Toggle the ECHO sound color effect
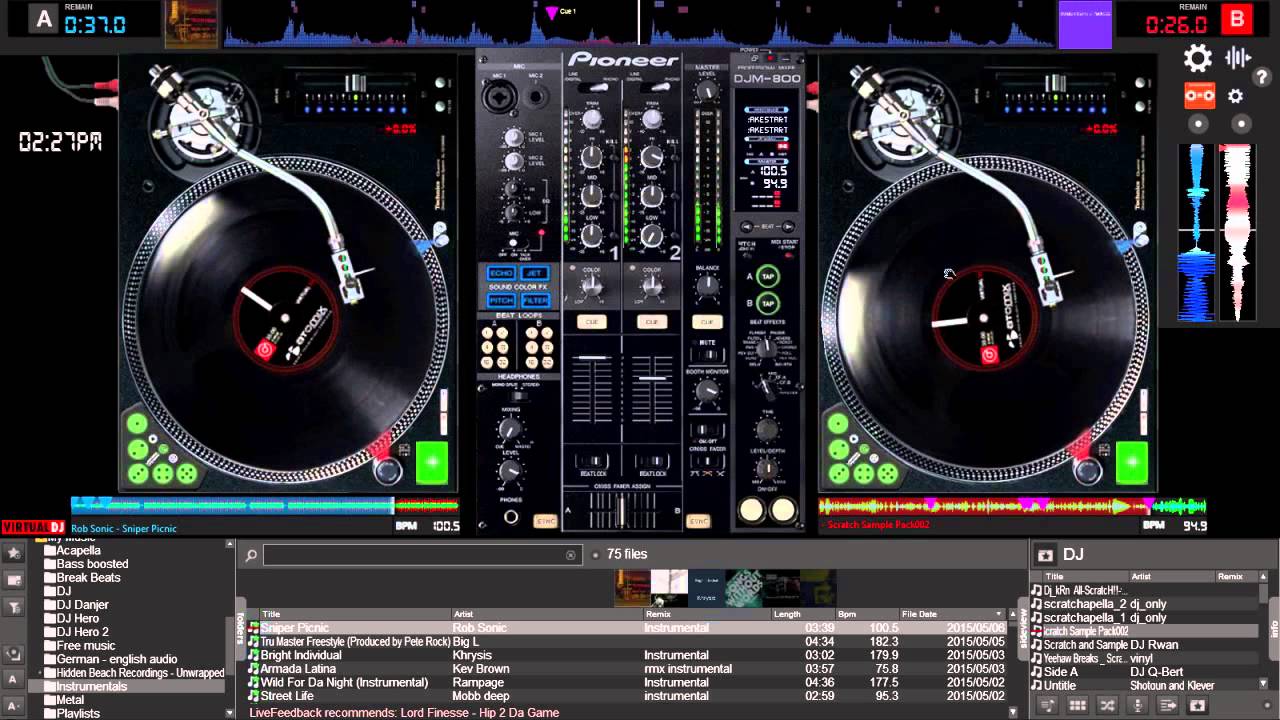The width and height of the screenshot is (1280, 720). click(501, 273)
